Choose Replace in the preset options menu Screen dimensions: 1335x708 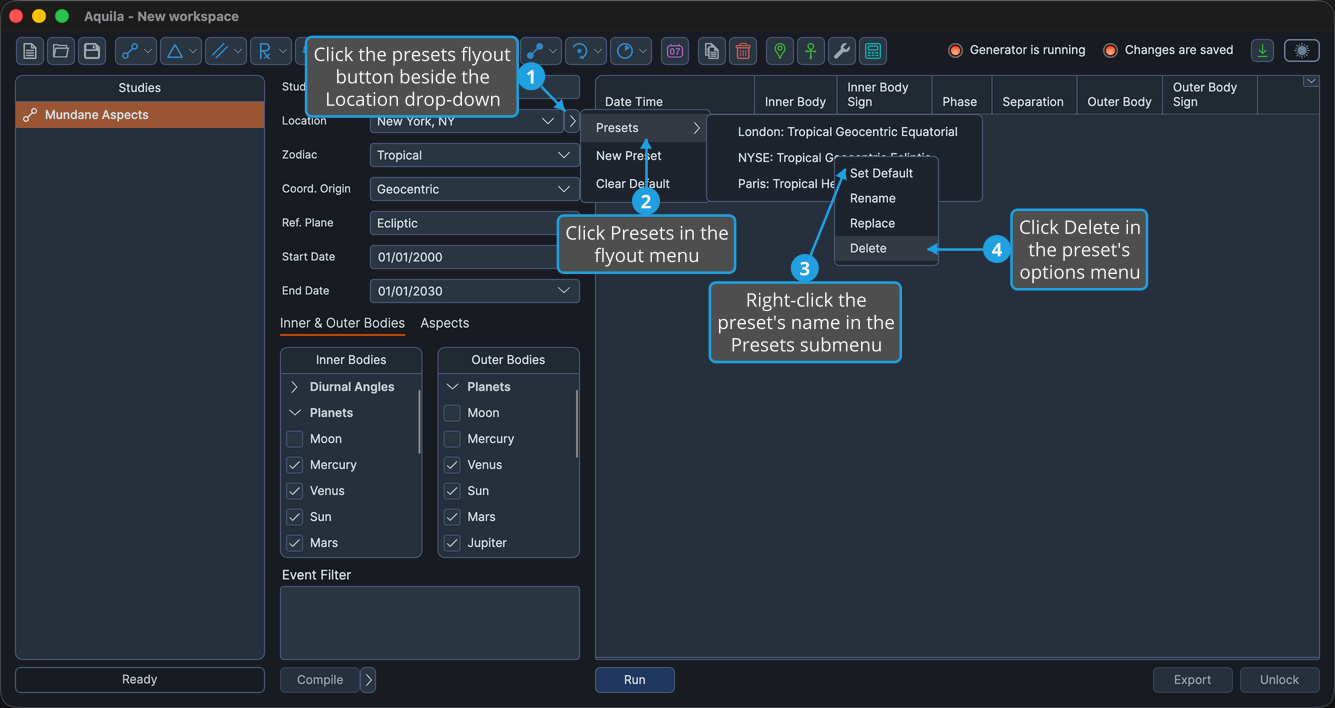(x=886, y=223)
